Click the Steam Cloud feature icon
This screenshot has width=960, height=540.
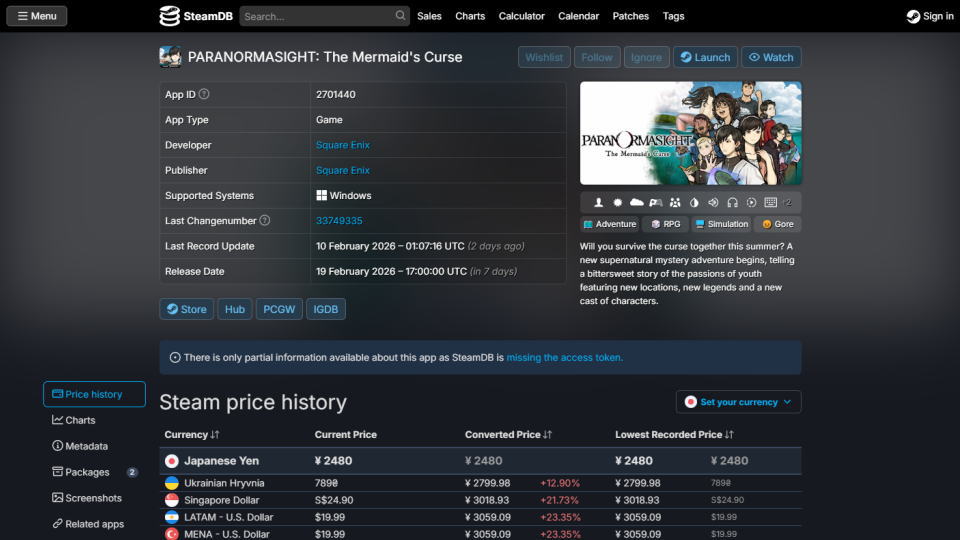click(636, 203)
